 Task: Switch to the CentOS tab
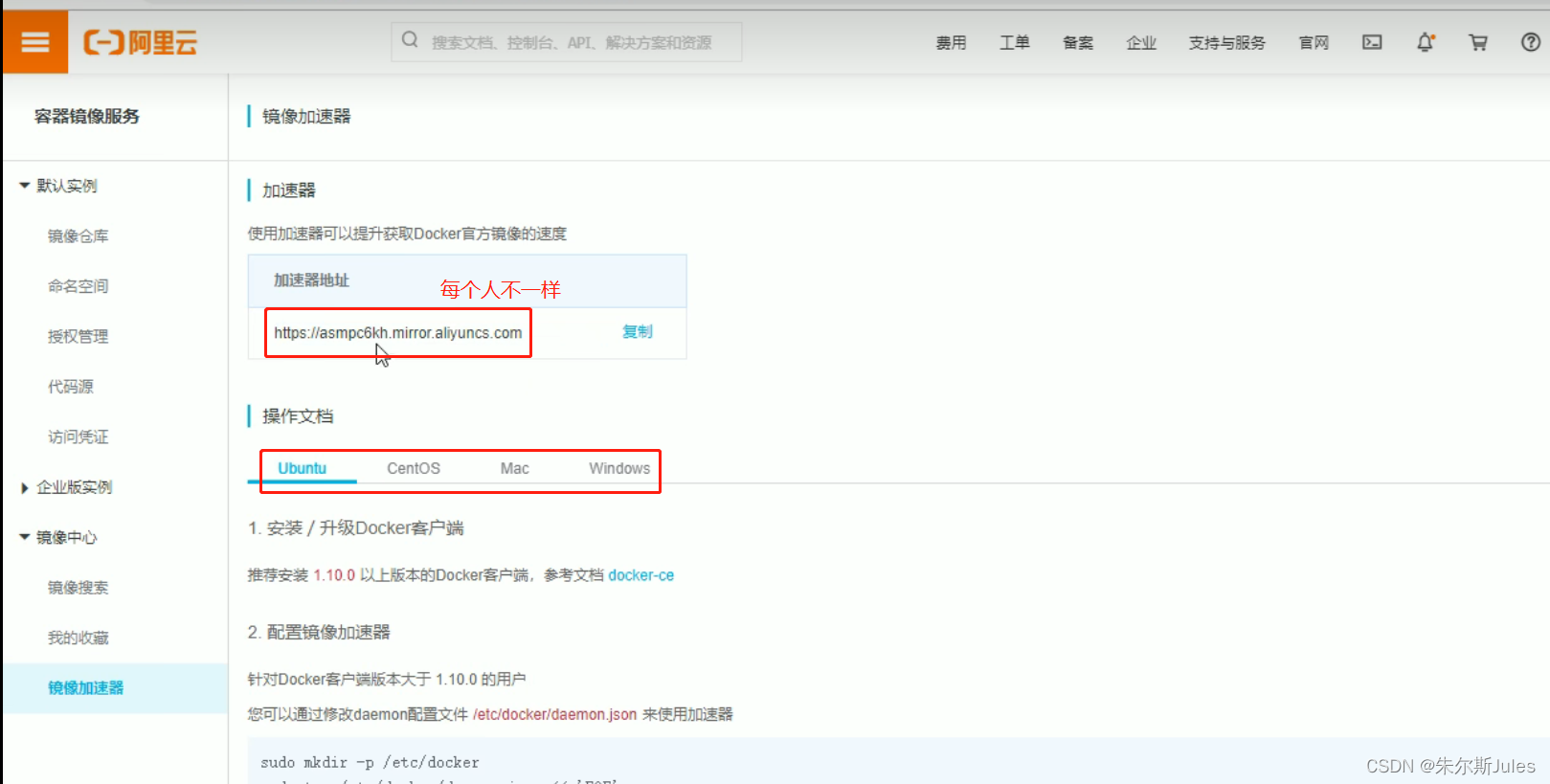click(414, 468)
